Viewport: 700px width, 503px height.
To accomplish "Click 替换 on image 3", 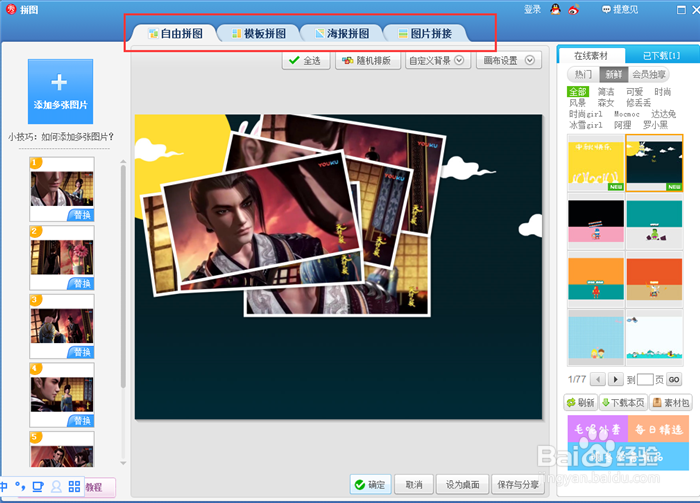I will (x=81, y=352).
